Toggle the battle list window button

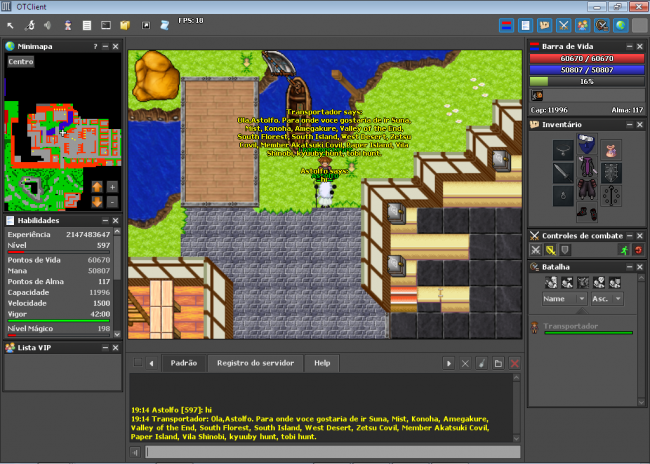click(x=601, y=26)
